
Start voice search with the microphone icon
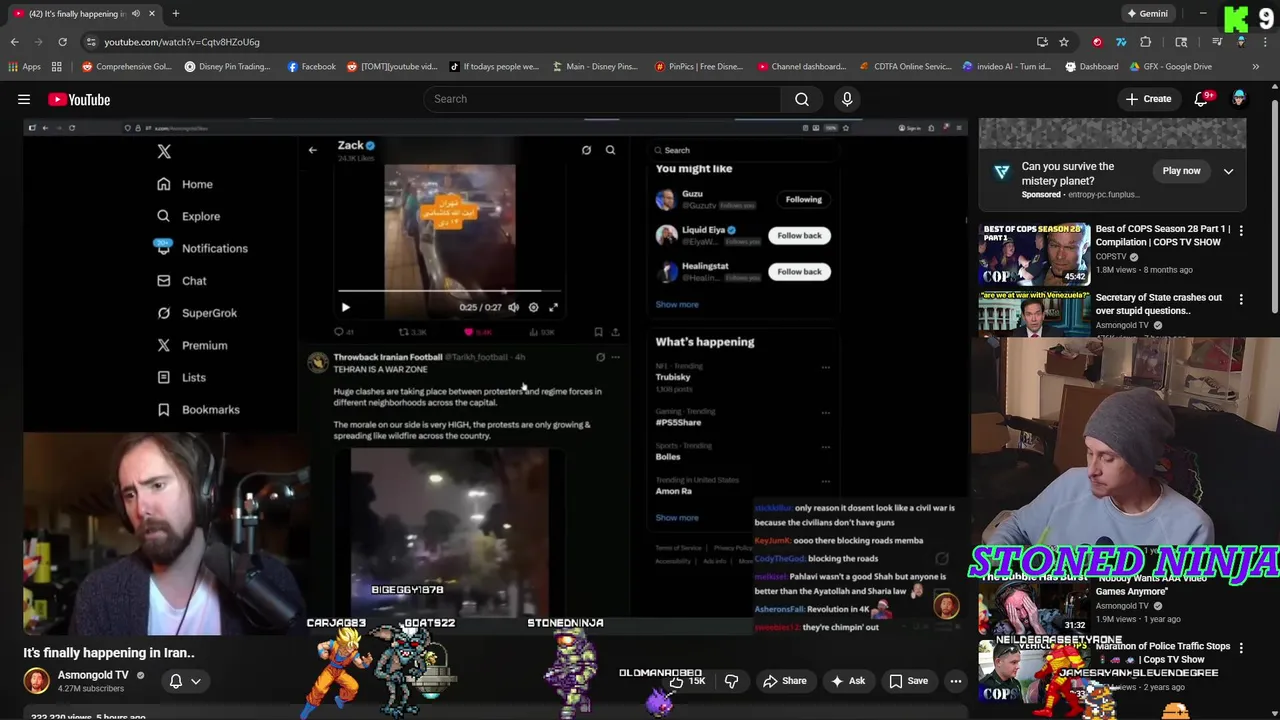847,99
